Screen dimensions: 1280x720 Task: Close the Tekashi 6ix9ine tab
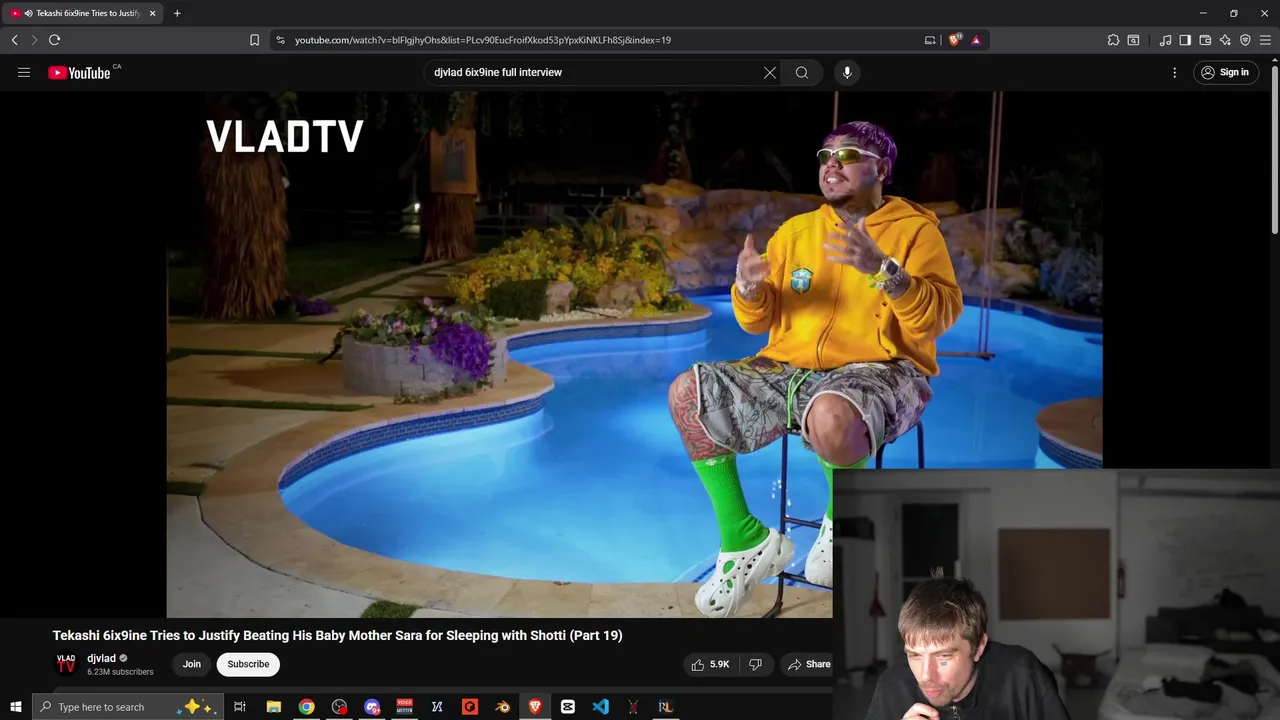coord(152,13)
